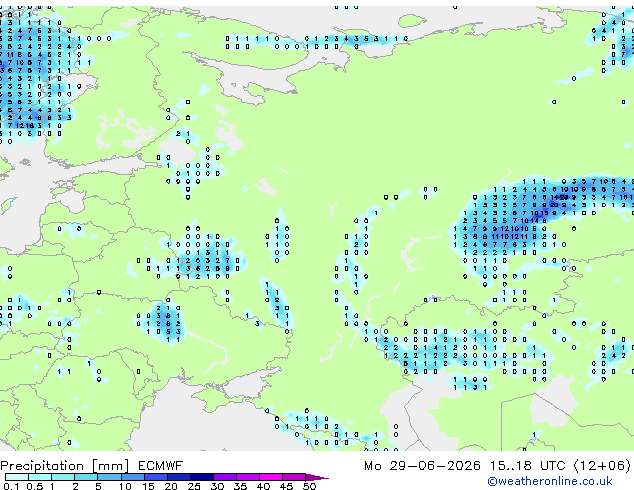The image size is (634, 490).
Task: Click the '15..18 UTC' time range text
Action: (x=527, y=466)
